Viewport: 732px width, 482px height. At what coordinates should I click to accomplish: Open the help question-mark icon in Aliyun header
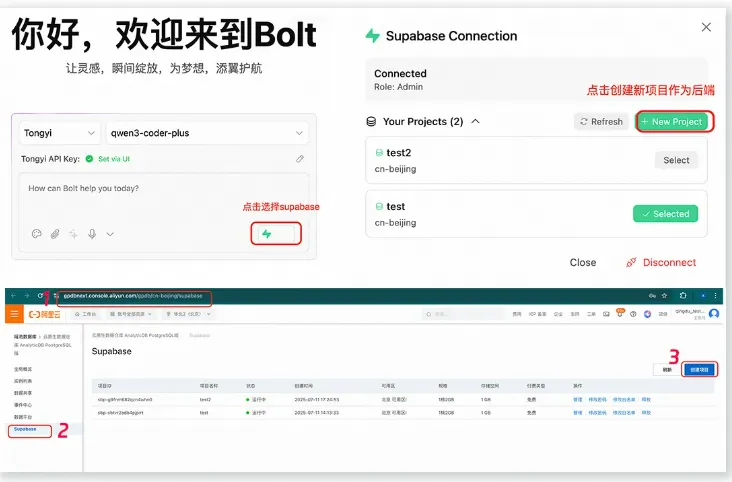point(633,314)
